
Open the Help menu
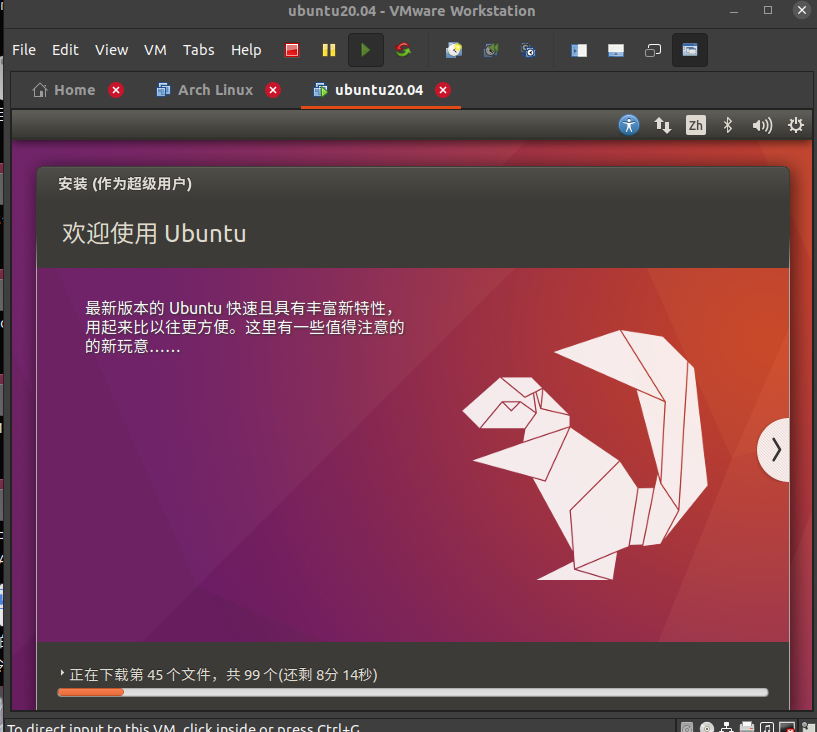[246, 50]
